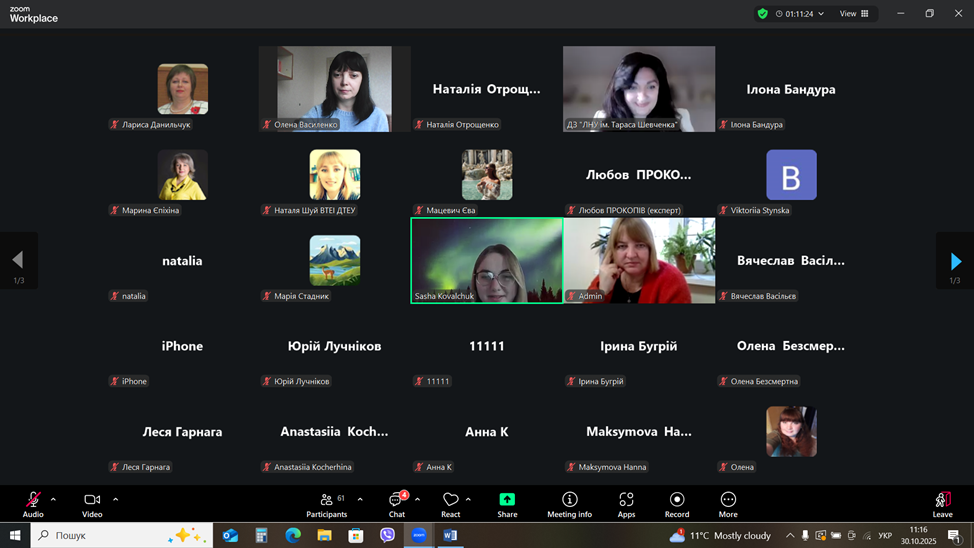Expand audio options arrow next to Audio
The height and width of the screenshot is (548, 974).
[x=53, y=499]
